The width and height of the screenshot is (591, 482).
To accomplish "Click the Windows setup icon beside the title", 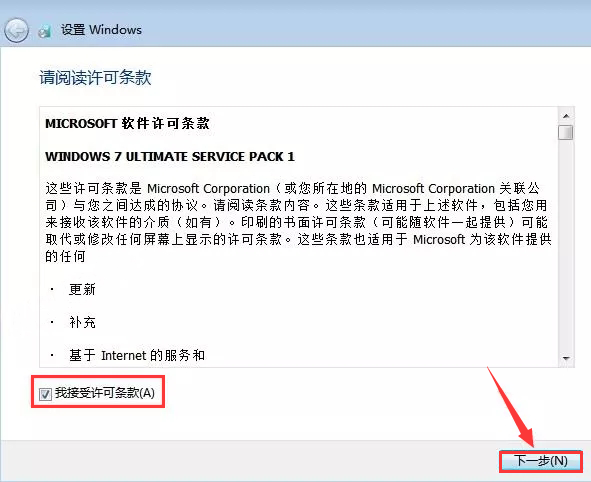I will point(45,31).
